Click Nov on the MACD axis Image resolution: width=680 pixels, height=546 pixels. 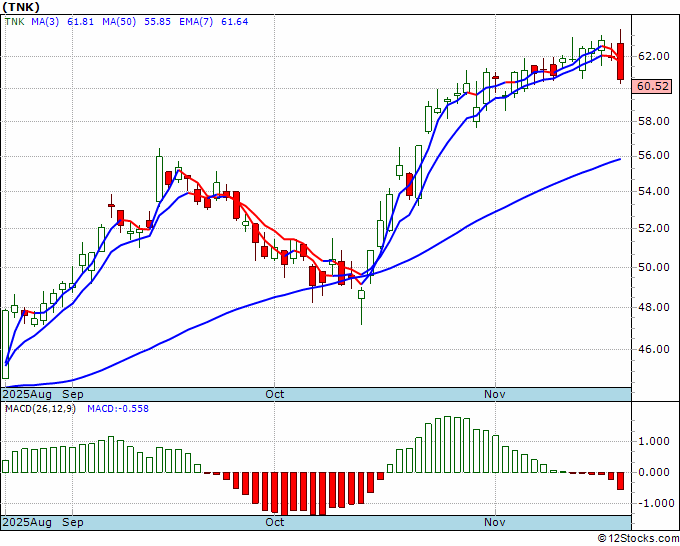(495, 522)
